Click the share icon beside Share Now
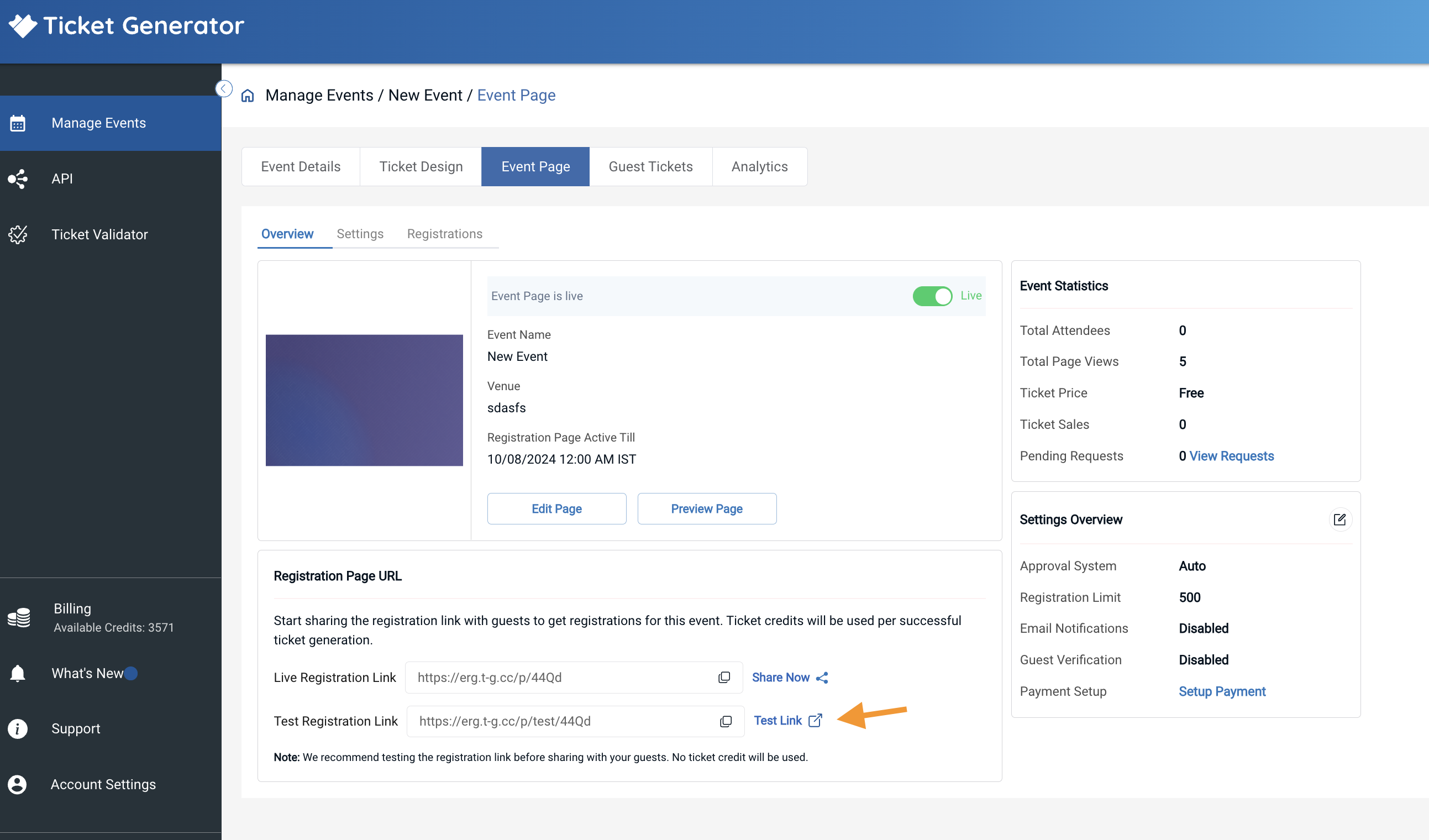 tap(822, 678)
